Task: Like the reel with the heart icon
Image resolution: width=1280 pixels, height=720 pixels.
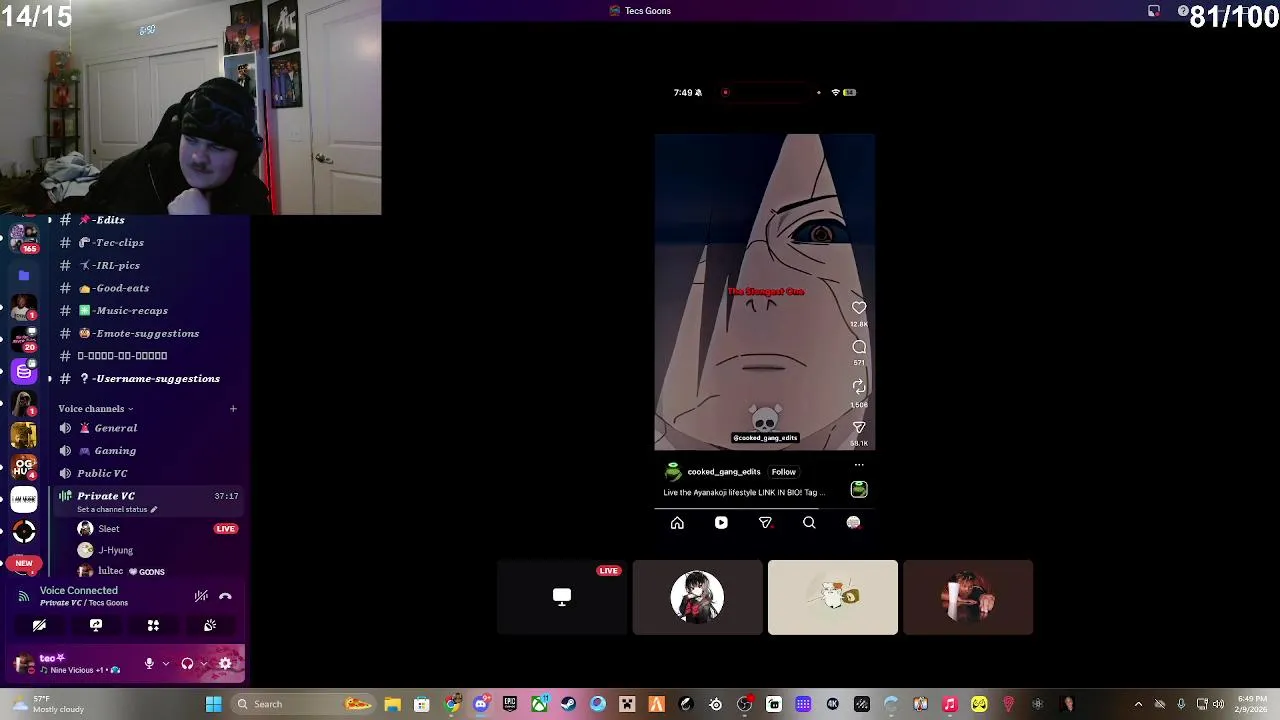Action: pos(859,308)
